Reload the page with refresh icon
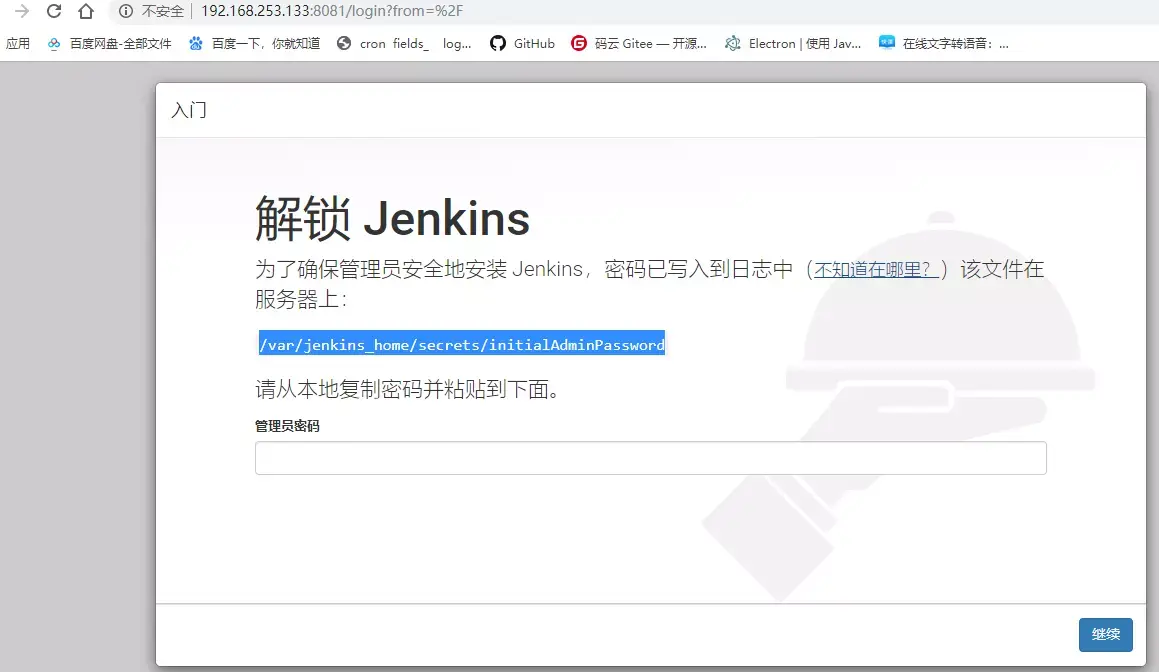This screenshot has width=1159, height=672. (x=54, y=11)
